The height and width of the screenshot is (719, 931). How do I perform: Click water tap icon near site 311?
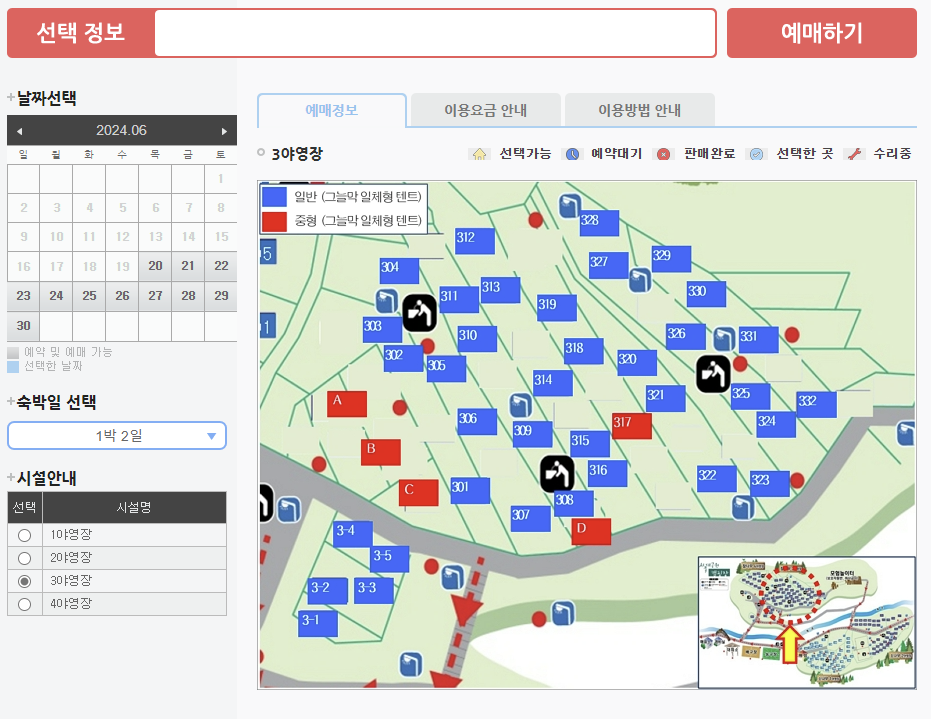[419, 312]
